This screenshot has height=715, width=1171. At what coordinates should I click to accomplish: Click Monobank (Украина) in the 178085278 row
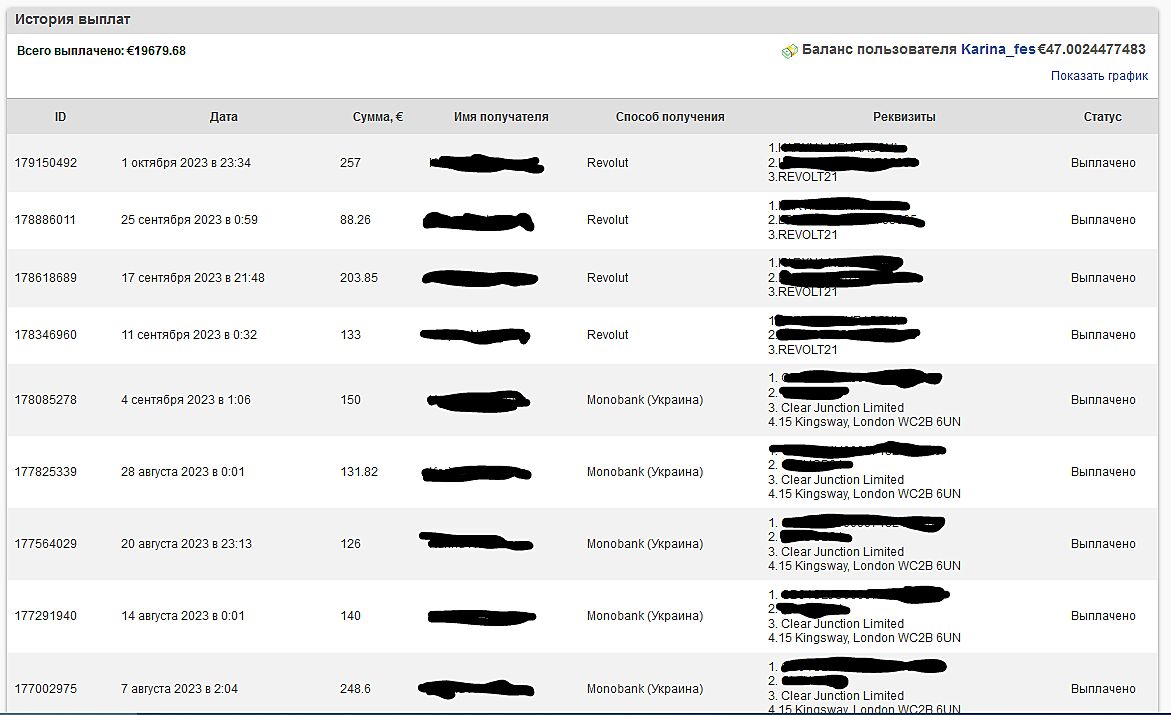(x=644, y=400)
